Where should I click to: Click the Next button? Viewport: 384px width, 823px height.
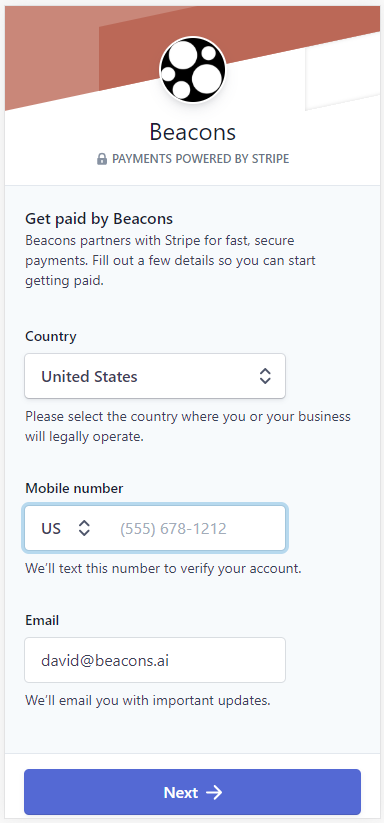(193, 792)
